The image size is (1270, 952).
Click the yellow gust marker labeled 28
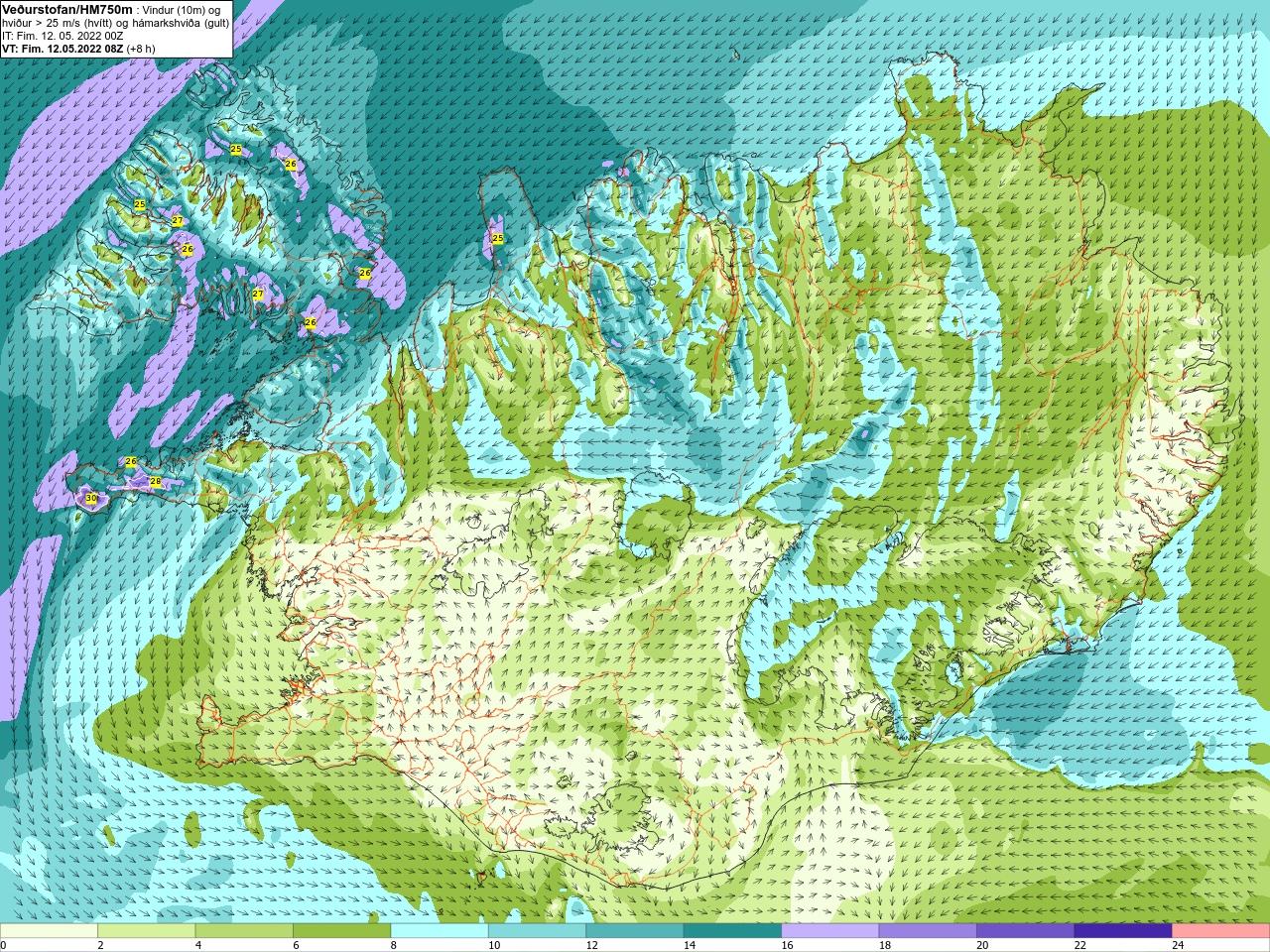click(155, 481)
